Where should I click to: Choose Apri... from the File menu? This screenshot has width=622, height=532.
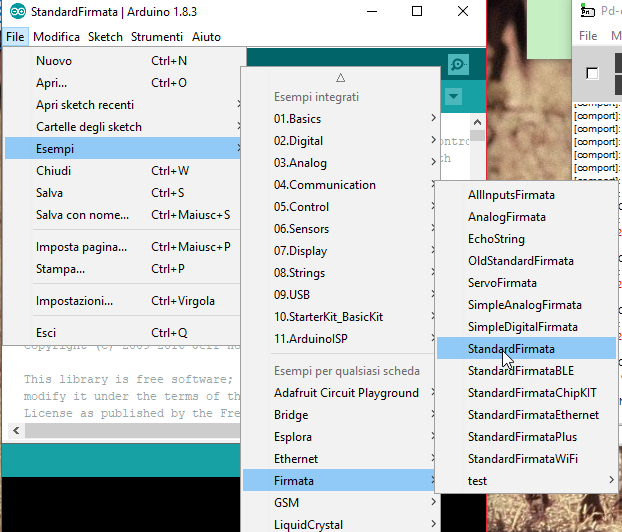[123, 83]
